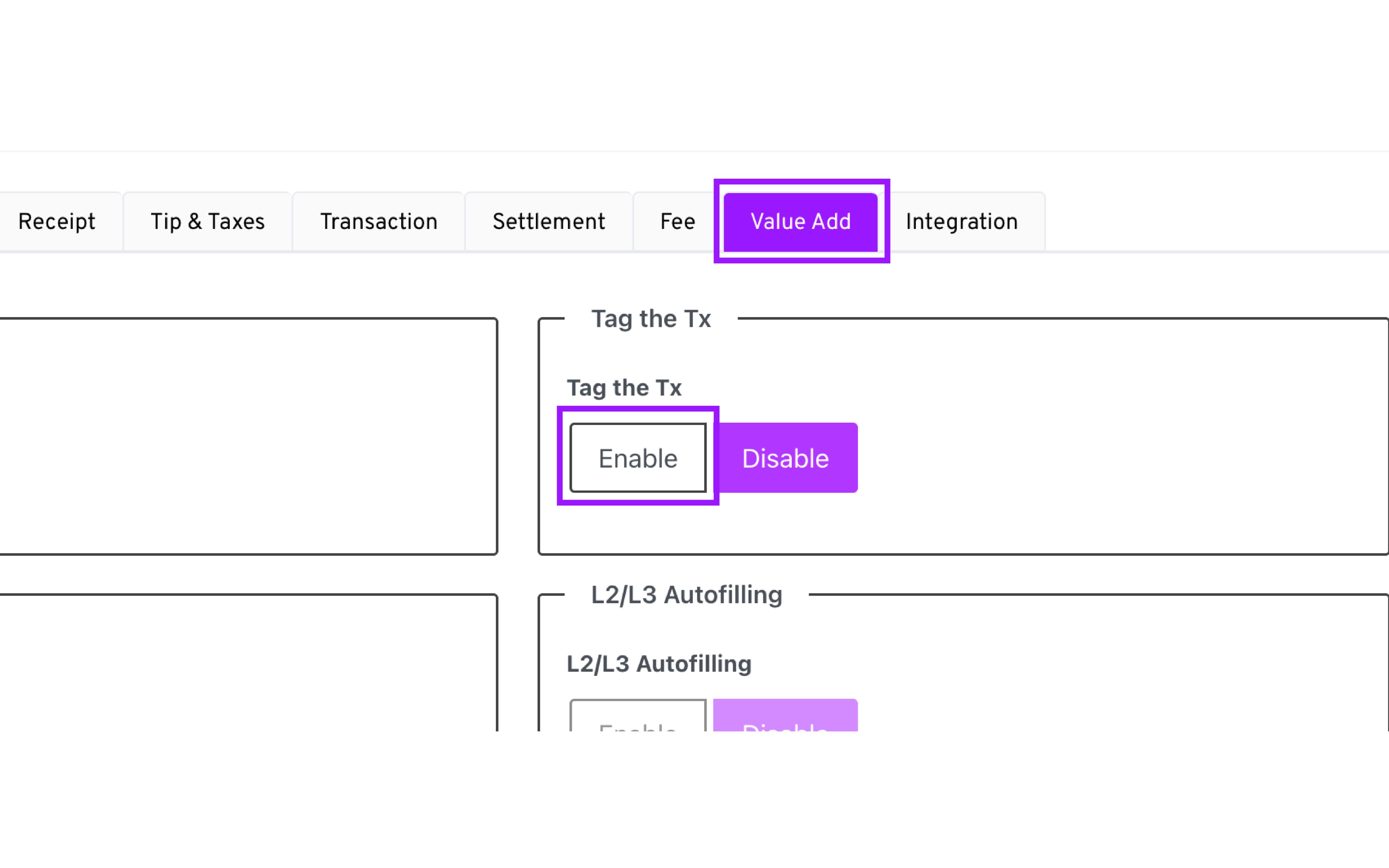Click the L2/L3 Autofilling label above its buttons
Image resolution: width=1389 pixels, height=868 pixels.
[x=658, y=664]
